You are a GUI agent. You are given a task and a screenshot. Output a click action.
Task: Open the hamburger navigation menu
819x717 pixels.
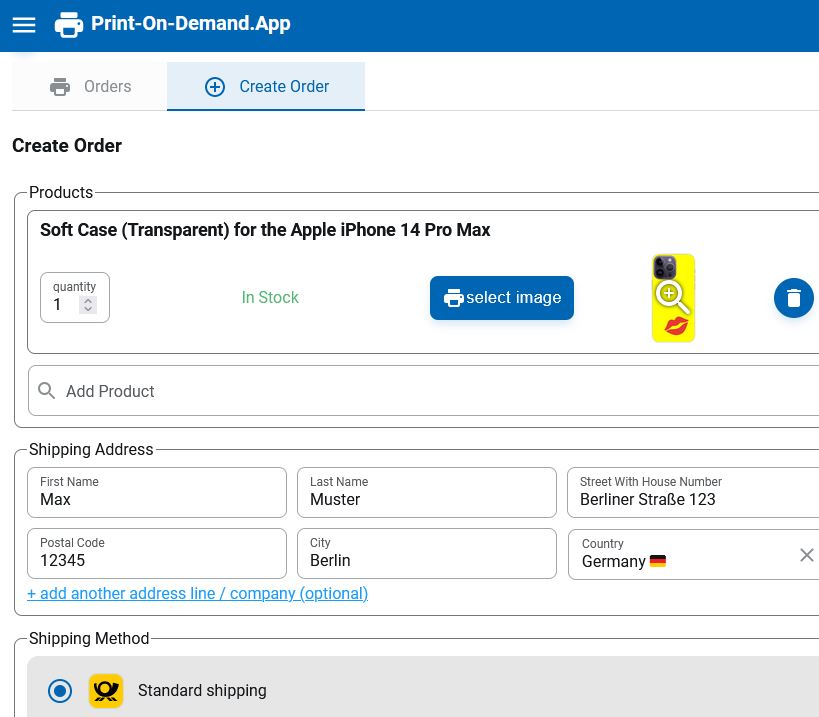click(24, 25)
